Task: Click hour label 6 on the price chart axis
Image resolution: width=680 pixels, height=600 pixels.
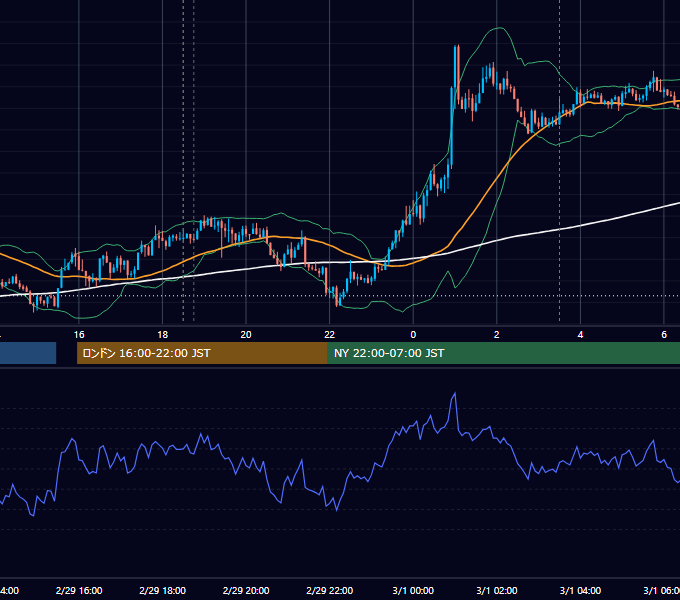Action: [x=664, y=335]
